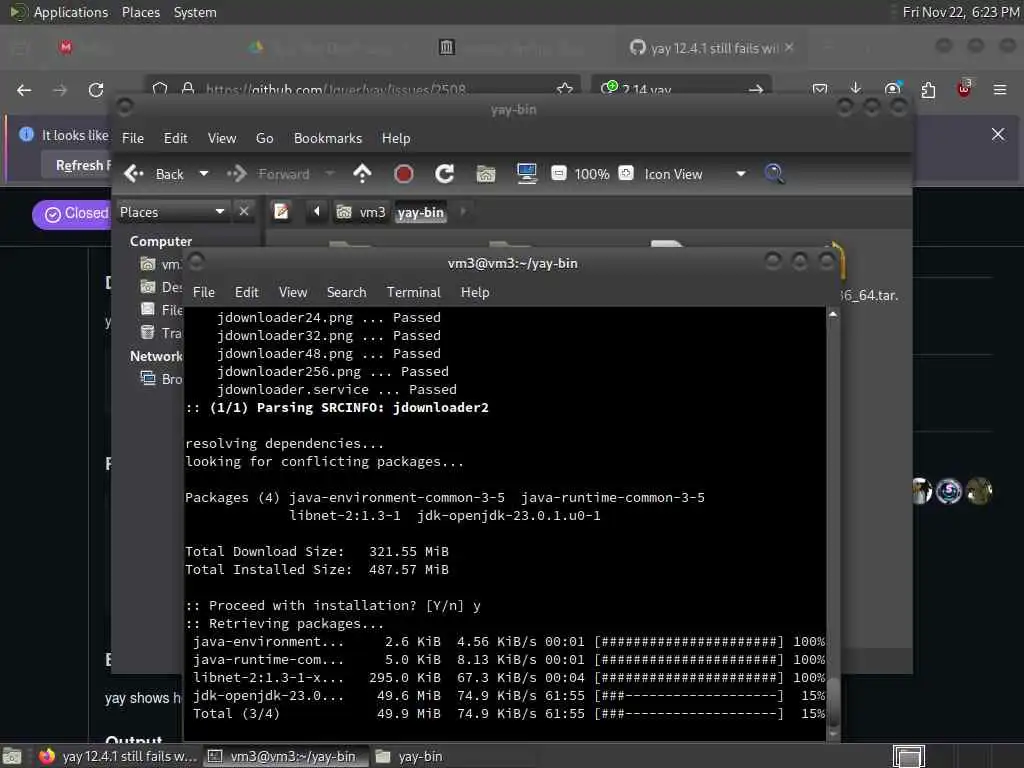Open the Computer toolbar icon
The image size is (1024, 768).
click(x=526, y=174)
